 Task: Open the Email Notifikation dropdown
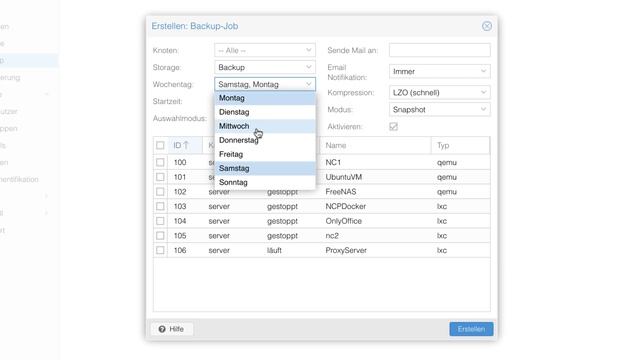click(440, 71)
